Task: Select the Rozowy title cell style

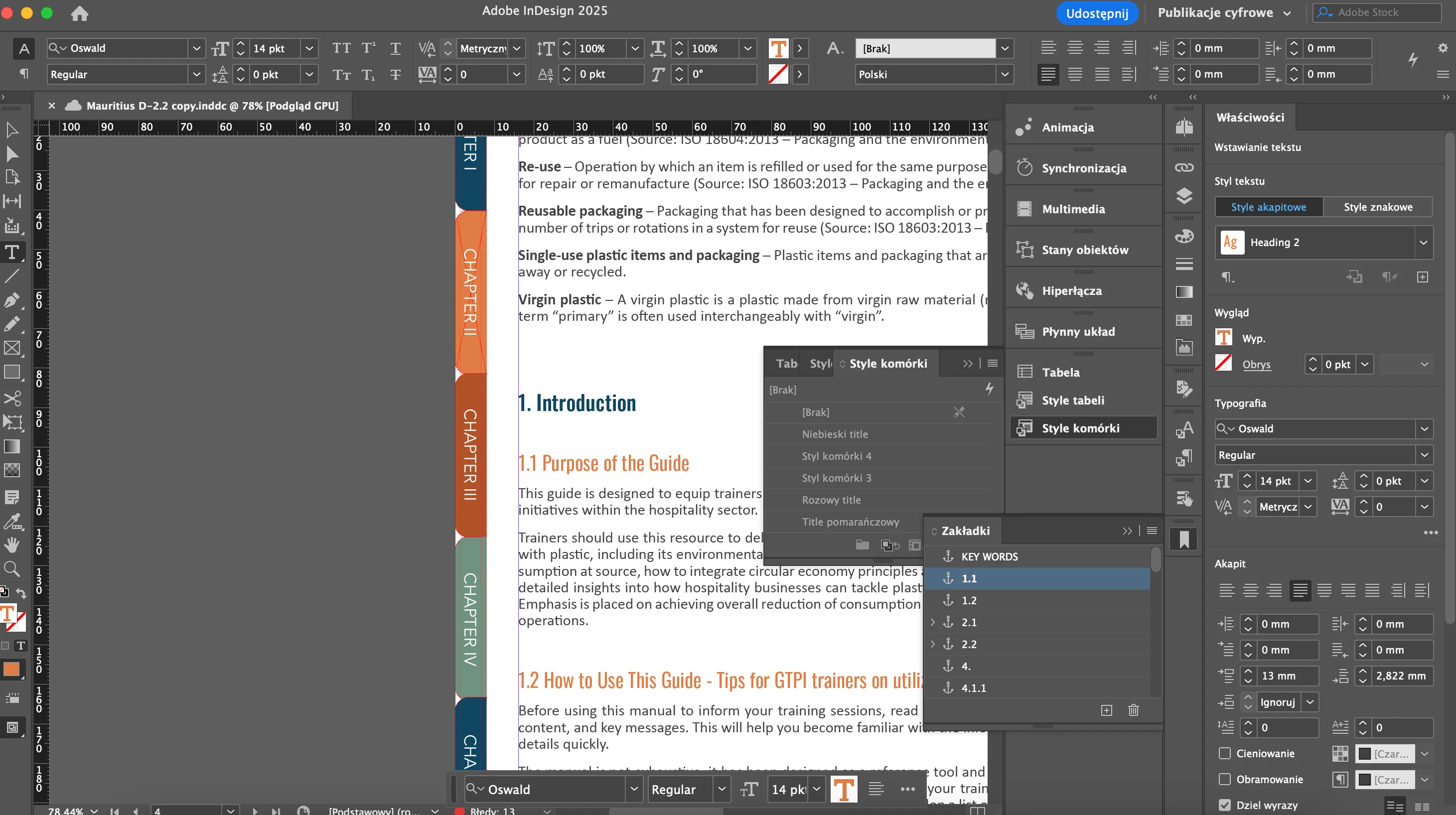Action: [831, 500]
